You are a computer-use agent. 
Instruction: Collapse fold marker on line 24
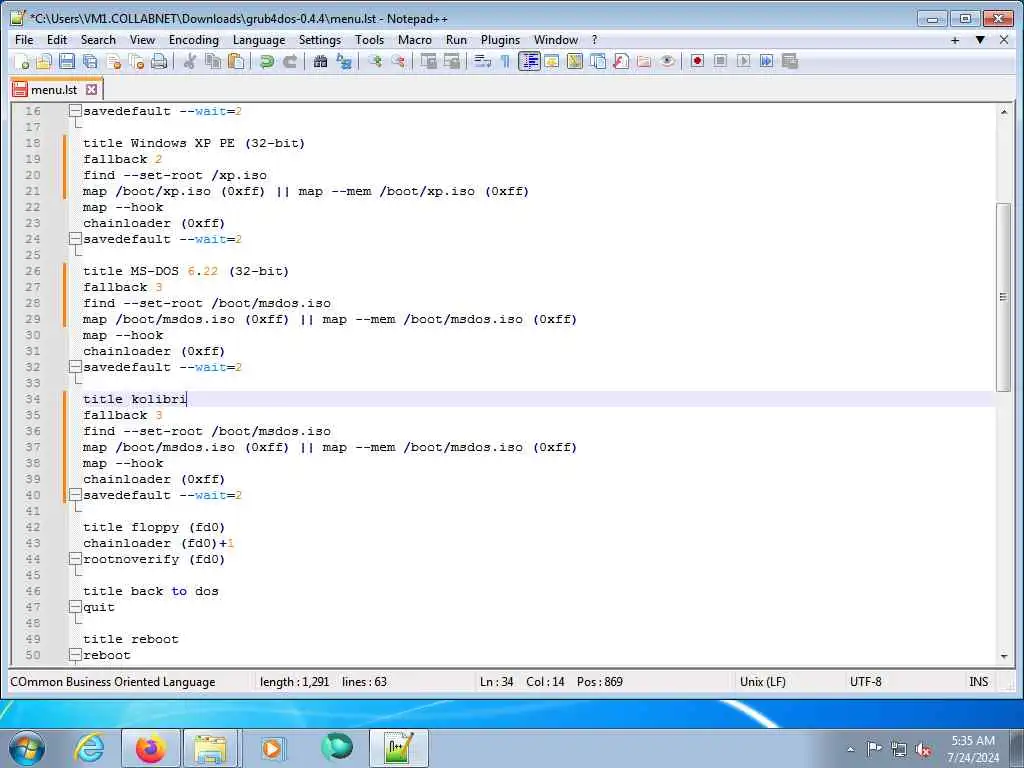coord(76,239)
